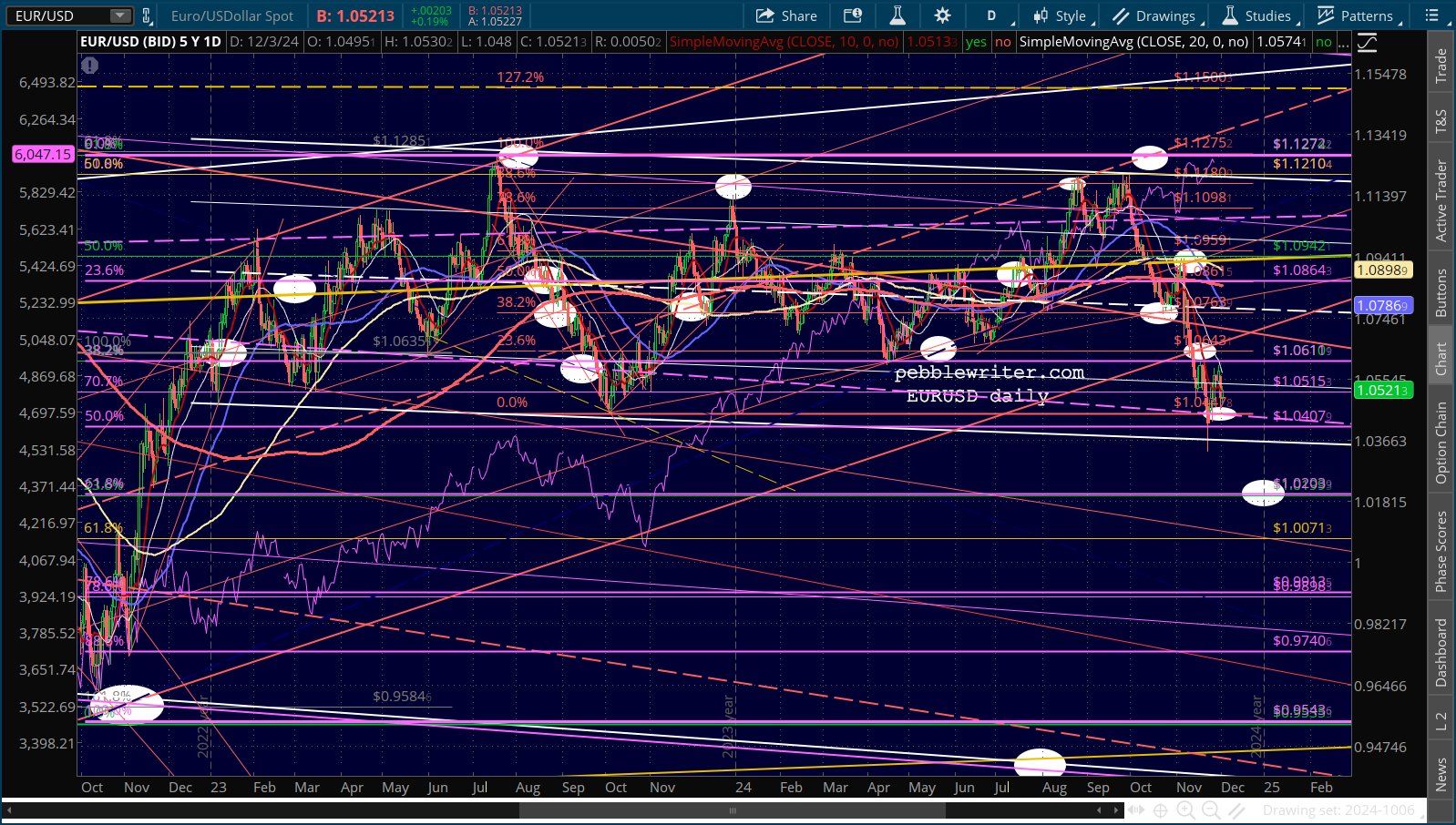Viewport: 1456px width, 825px height.
Task: Click the 1.07869 blue price bubble
Action: click(x=1383, y=306)
